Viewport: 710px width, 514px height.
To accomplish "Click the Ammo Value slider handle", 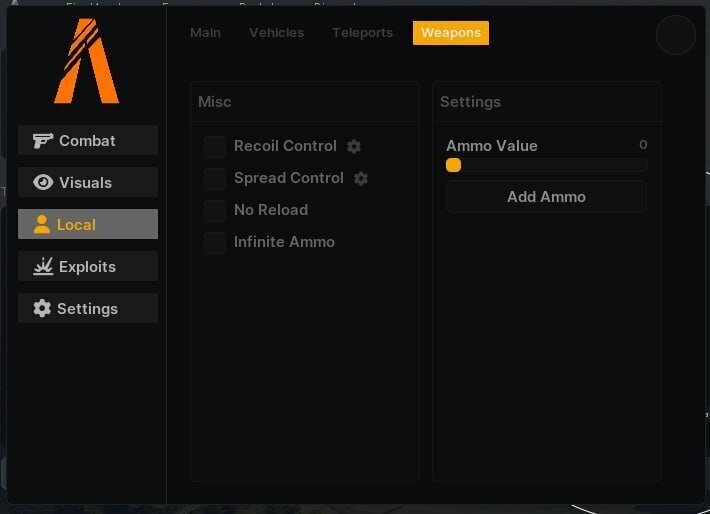I will [x=453, y=165].
